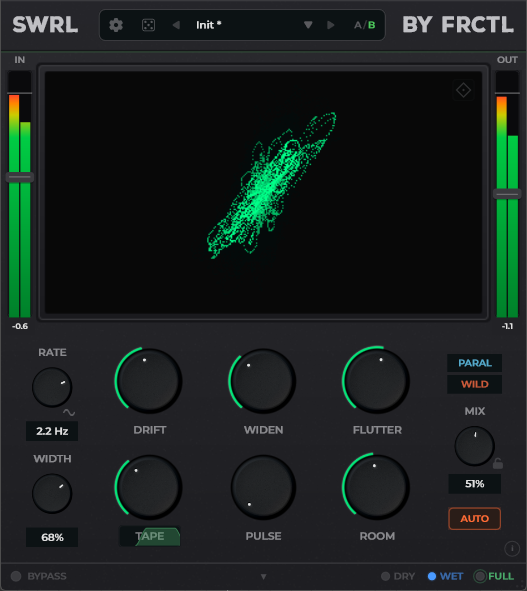Toggle the BYPASS switch
527x591 pixels.
tap(39, 576)
